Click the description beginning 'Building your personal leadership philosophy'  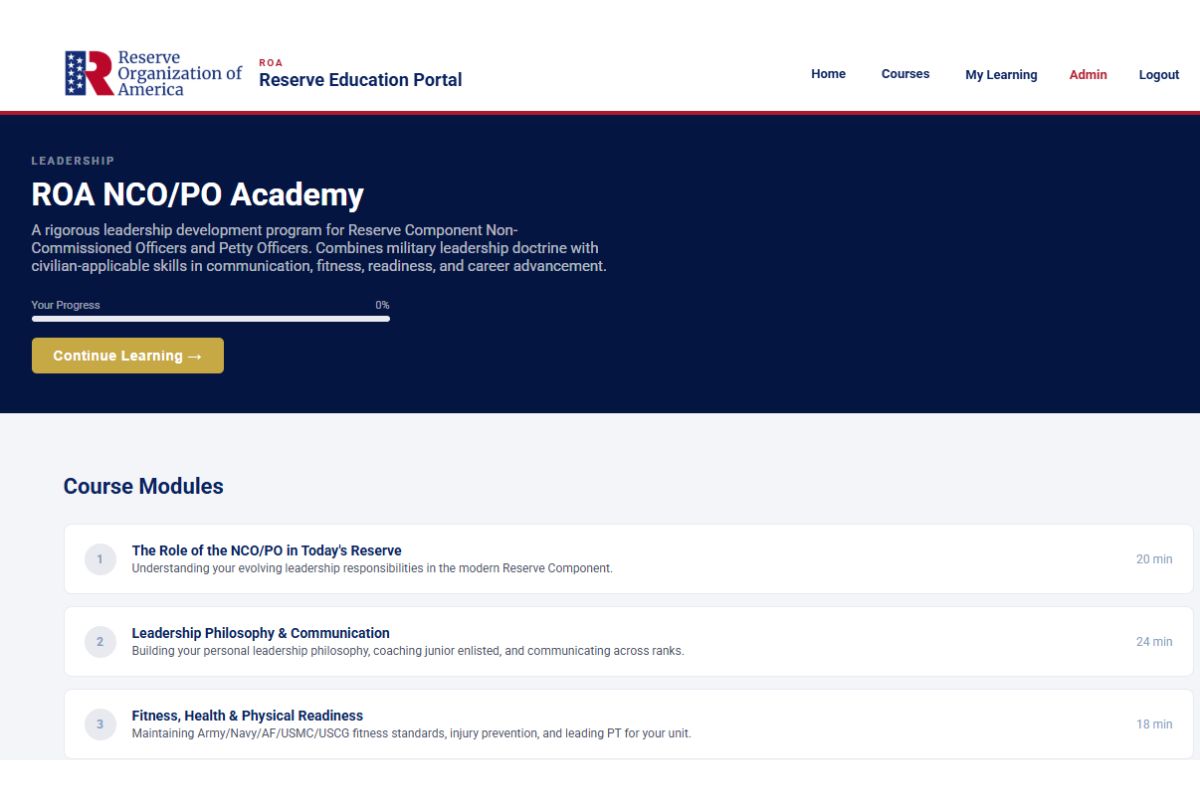pos(408,651)
